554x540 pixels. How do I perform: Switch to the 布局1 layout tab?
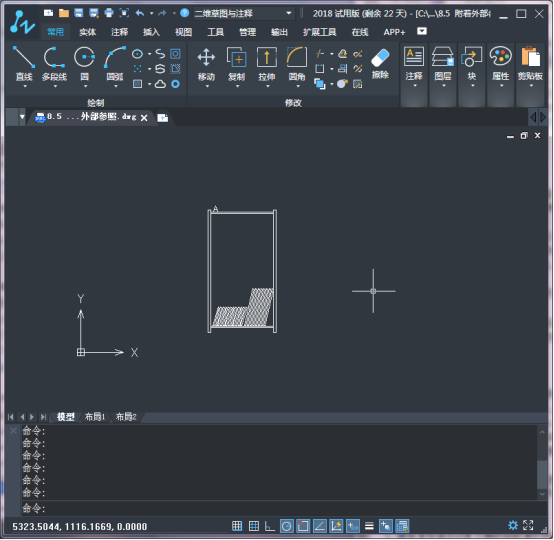[x=95, y=417]
